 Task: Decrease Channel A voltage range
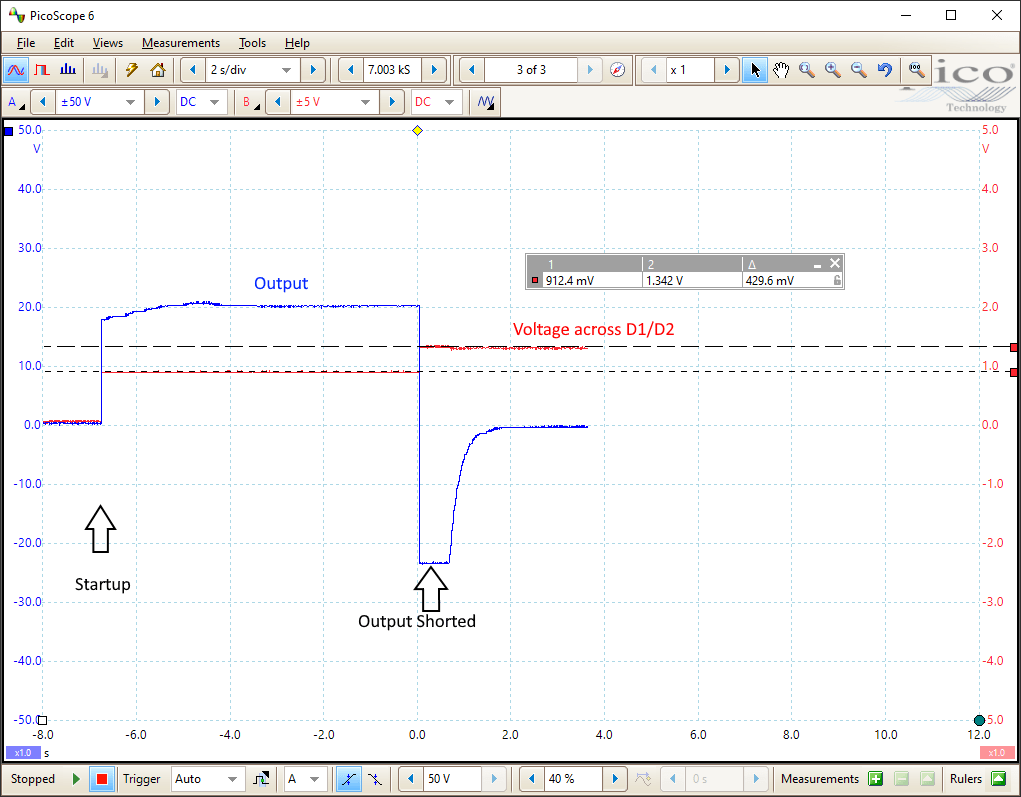43,102
